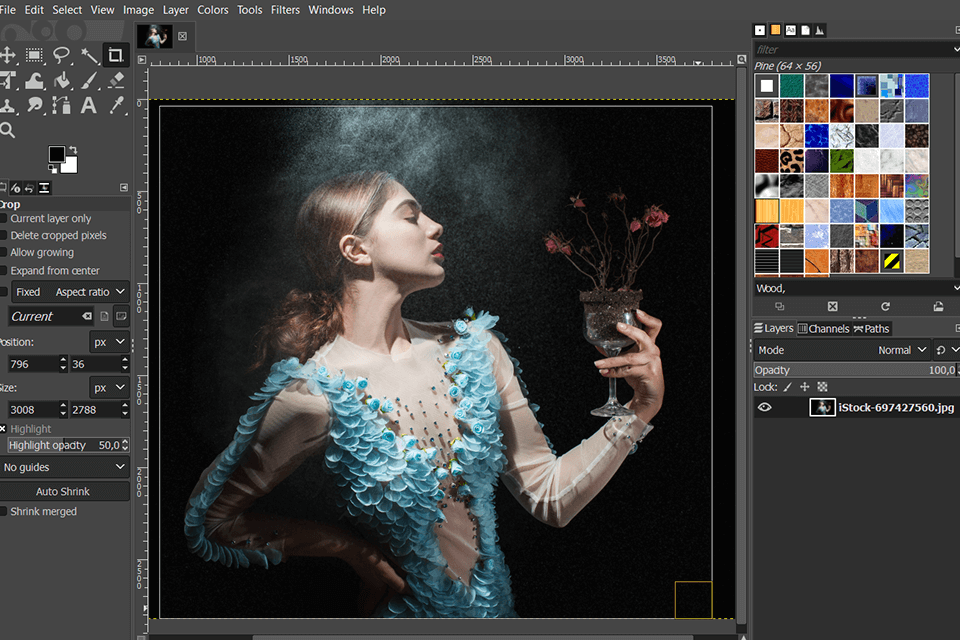Open the layer Mode Normal dropdown
Image resolution: width=960 pixels, height=640 pixels.
[x=842, y=350]
